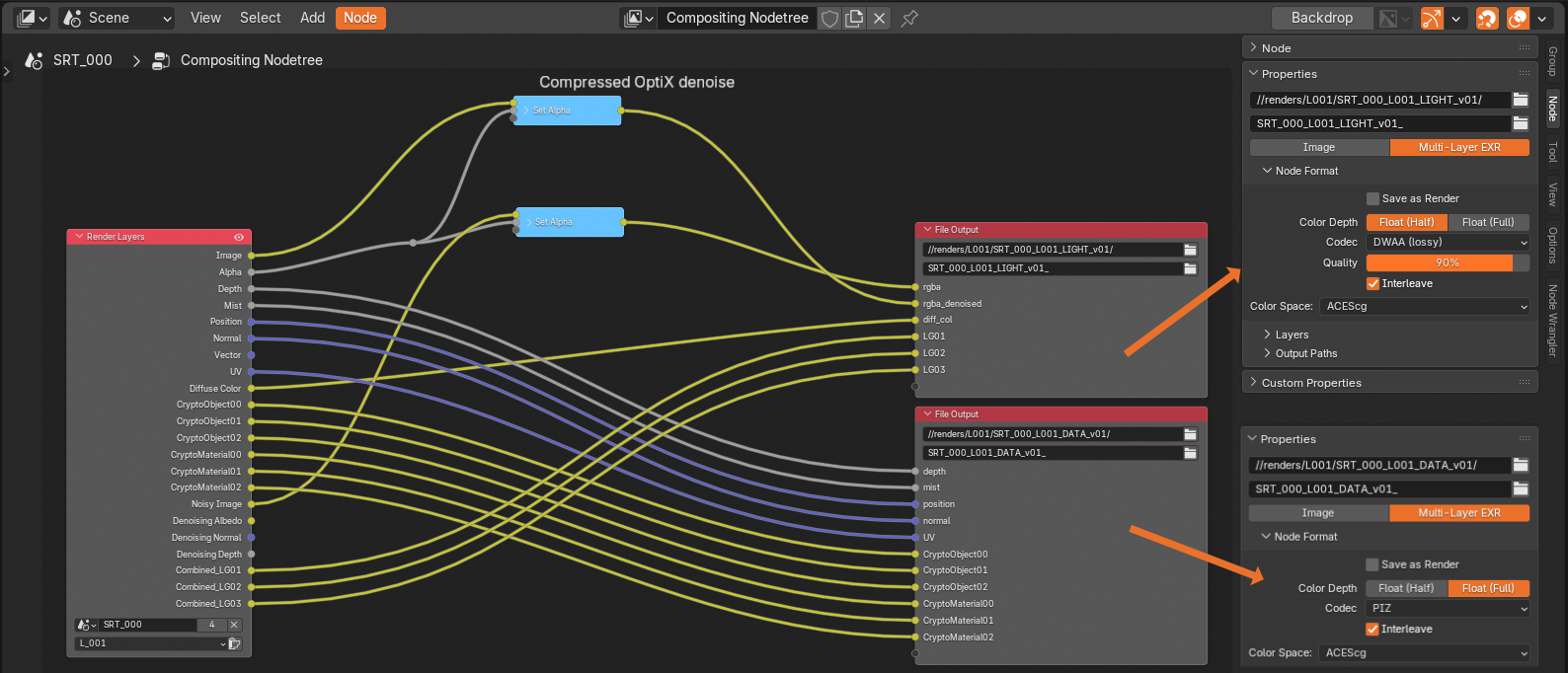Image resolution: width=1568 pixels, height=673 pixels.
Task: Open the Add menu
Action: click(x=312, y=18)
